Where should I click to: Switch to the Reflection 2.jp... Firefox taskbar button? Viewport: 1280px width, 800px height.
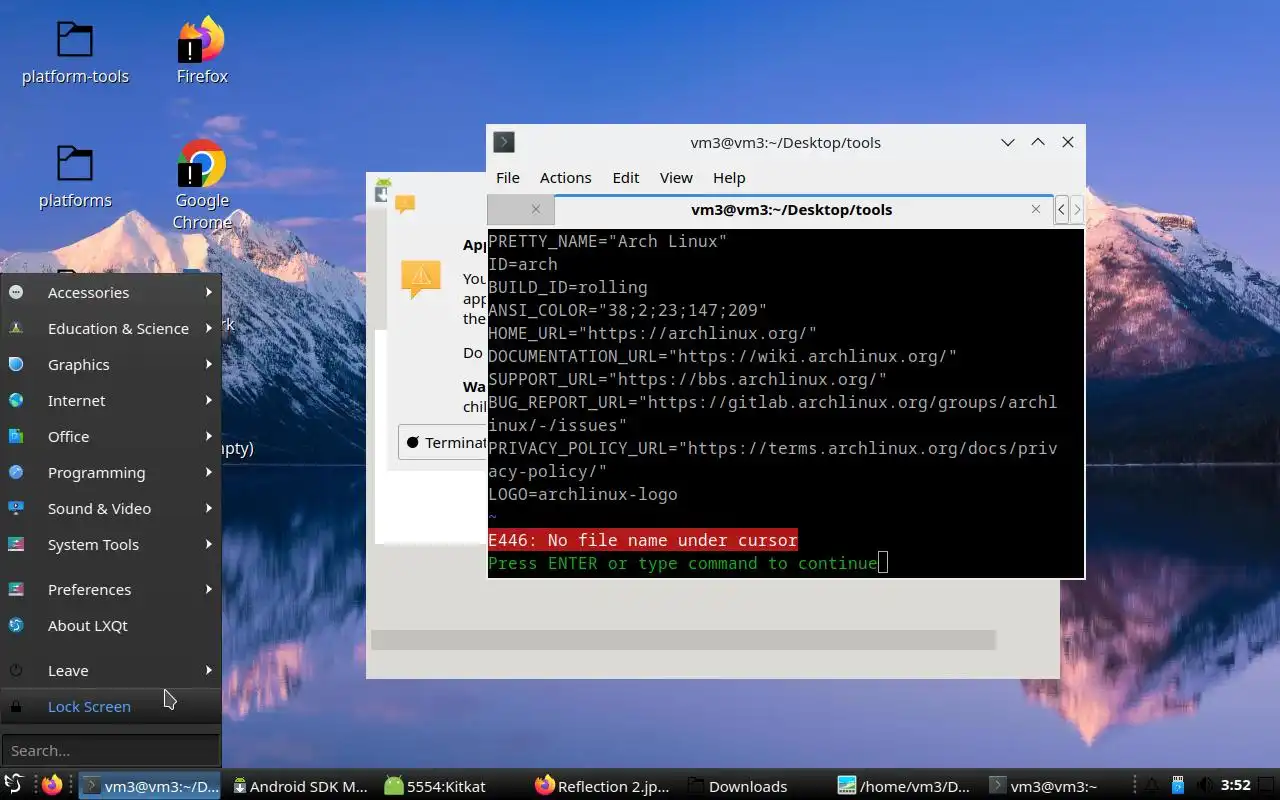click(602, 786)
